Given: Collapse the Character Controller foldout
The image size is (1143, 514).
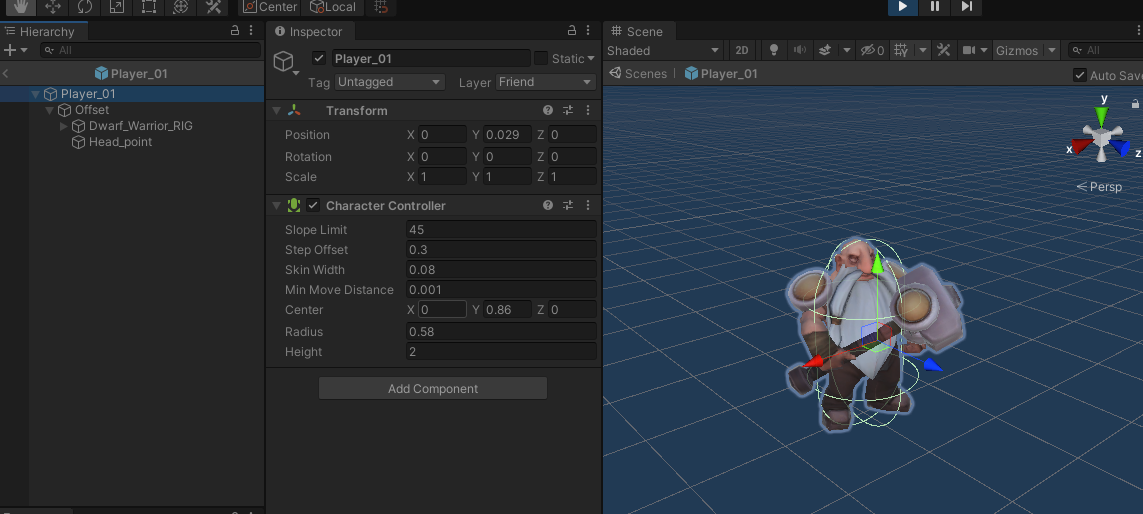Looking at the screenshot, I should pos(276,206).
